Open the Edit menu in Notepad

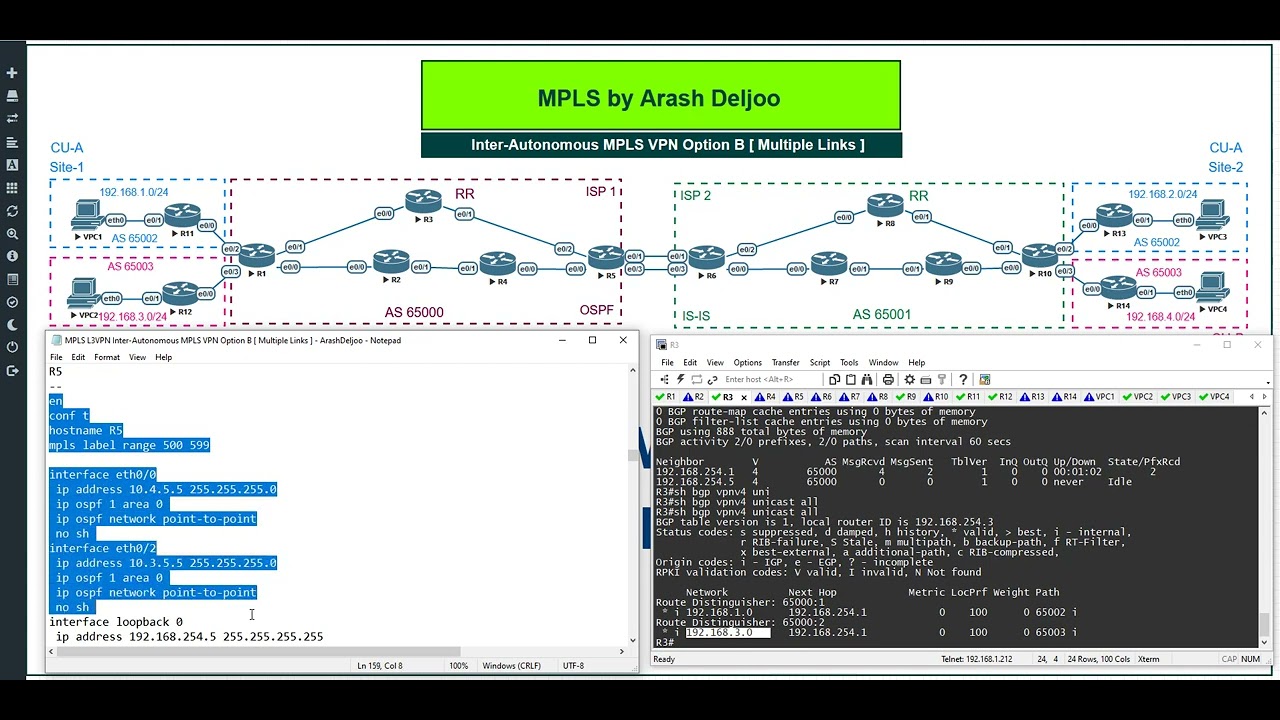[78, 357]
